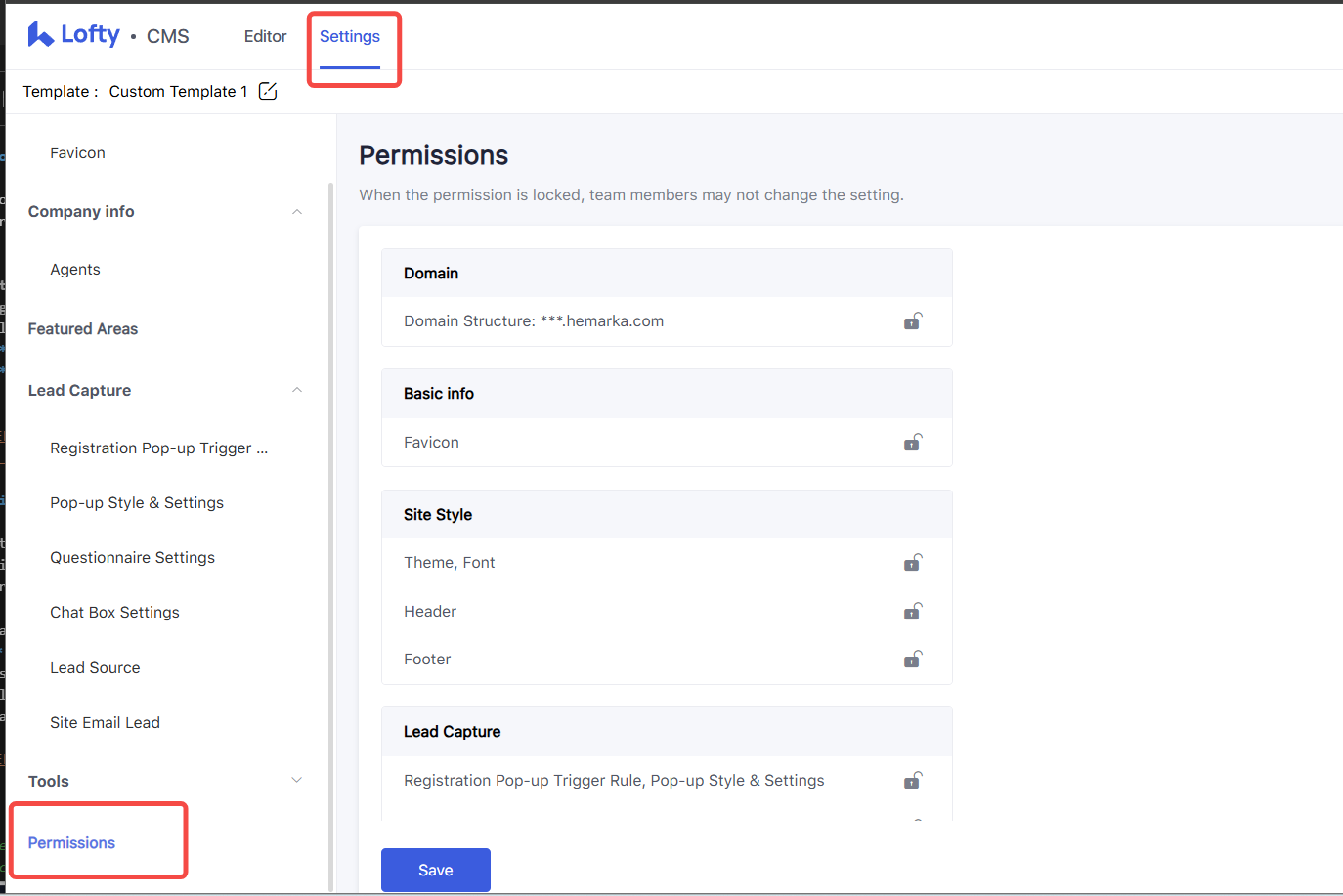
Task: Click the Site Style section header
Action: tap(667, 515)
